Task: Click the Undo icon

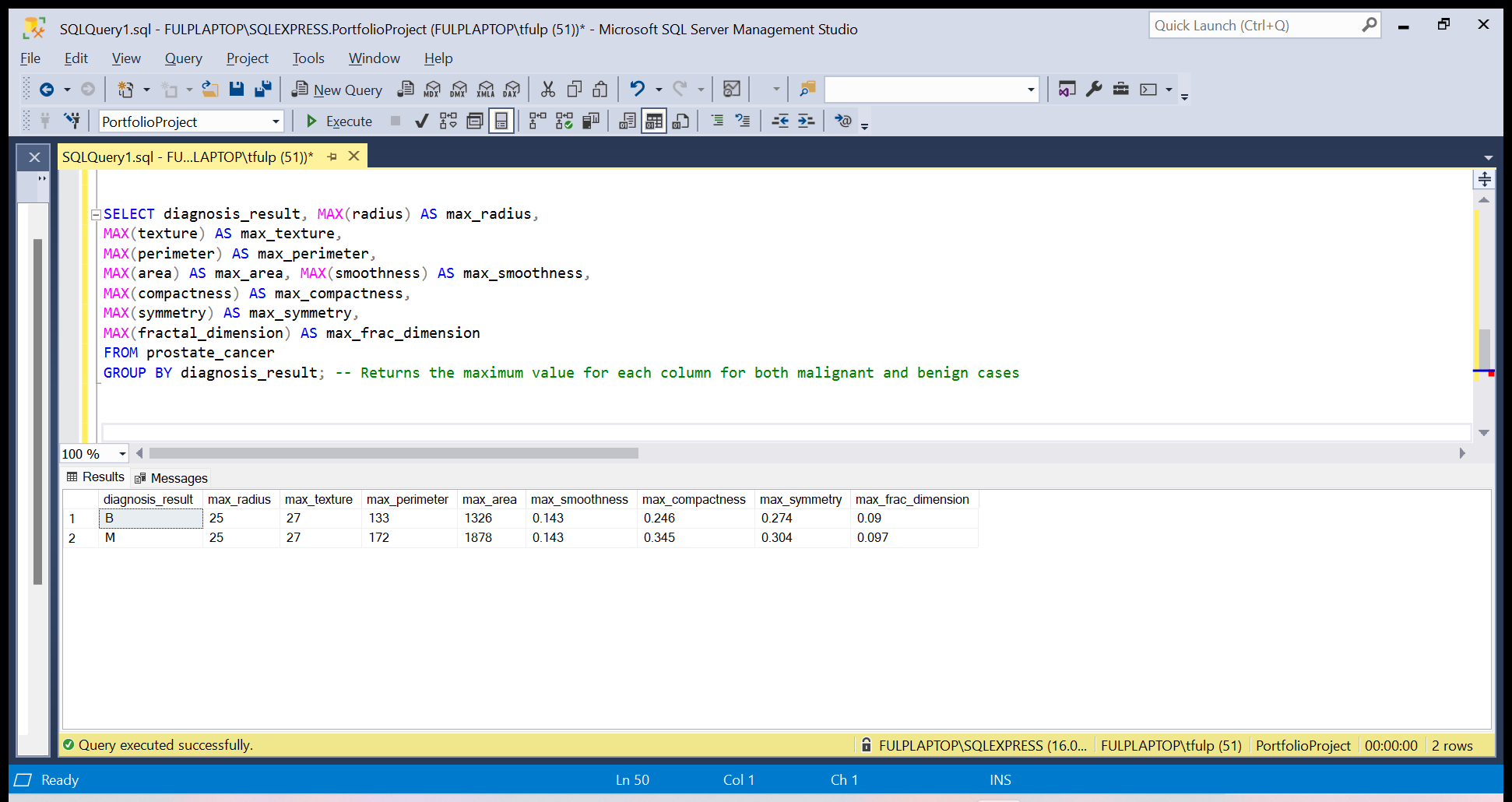Action: 638,89
